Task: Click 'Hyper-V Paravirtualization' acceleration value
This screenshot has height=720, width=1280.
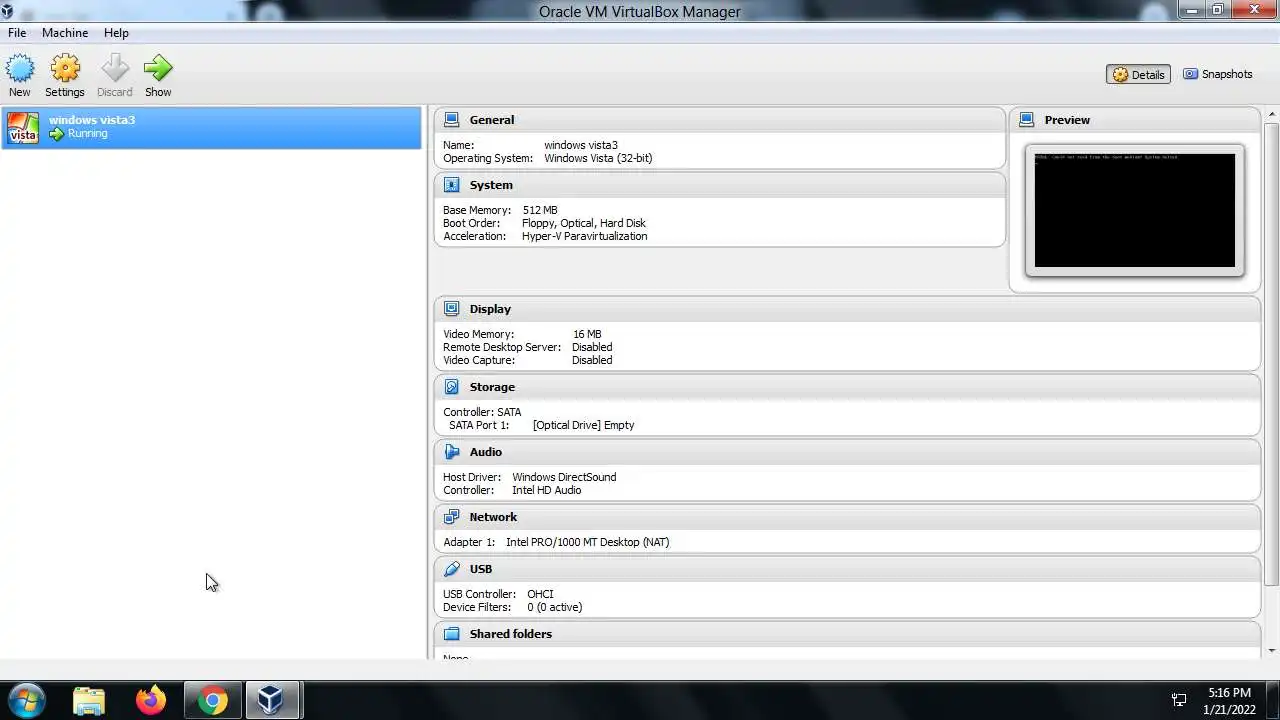Action: pyautogui.click(x=584, y=236)
